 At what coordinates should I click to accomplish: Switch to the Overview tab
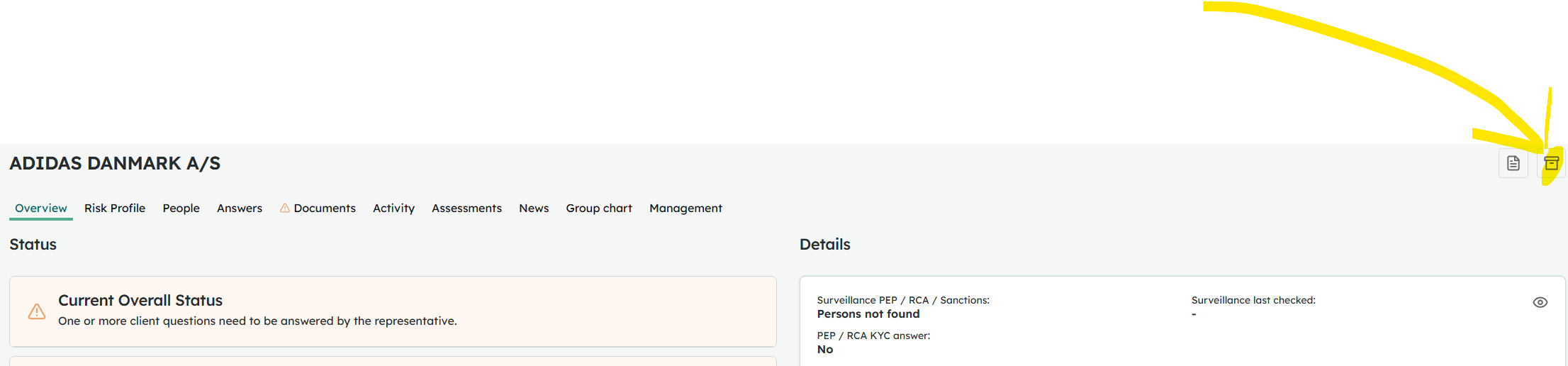[x=41, y=208]
